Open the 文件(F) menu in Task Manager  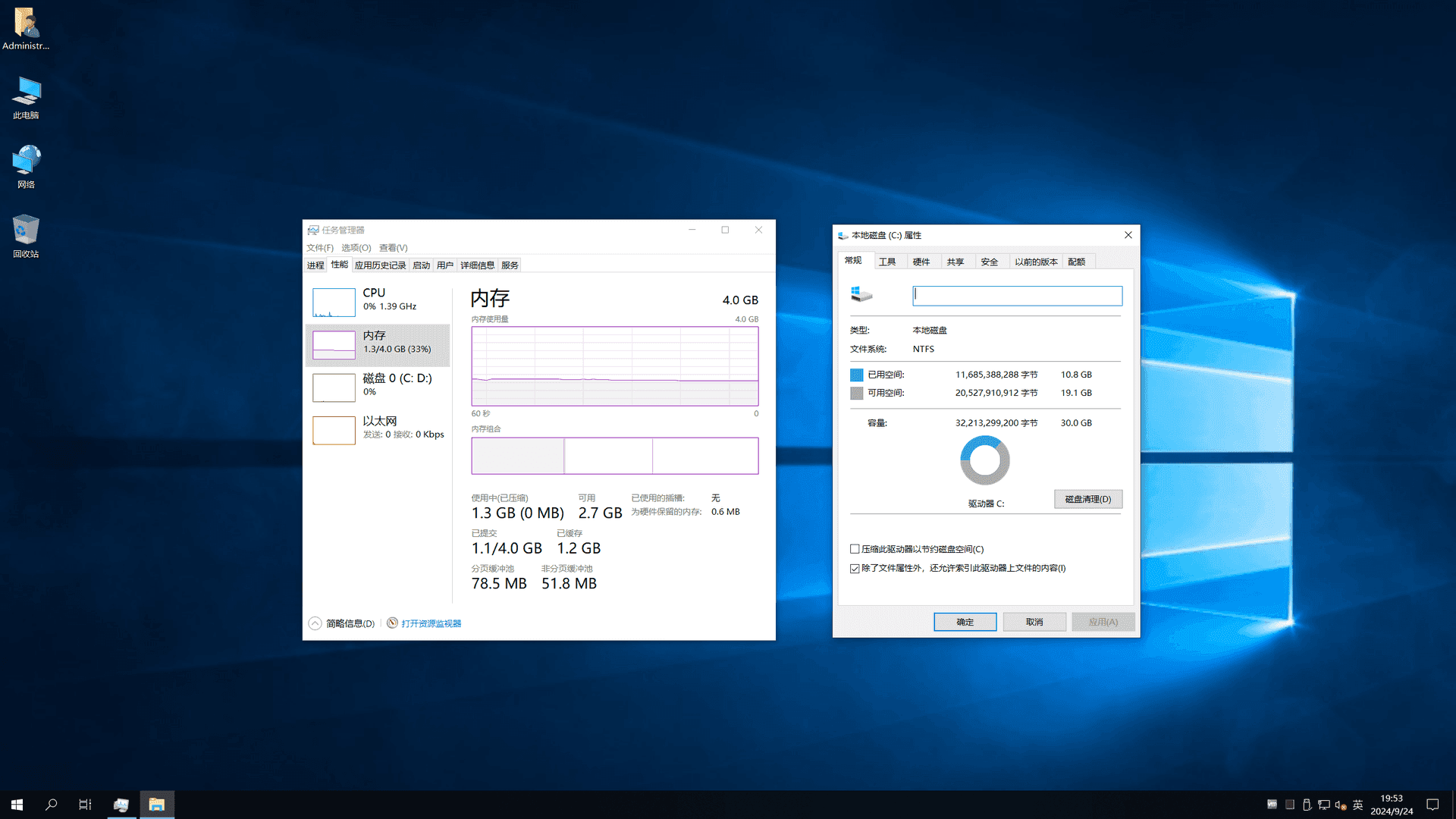[x=320, y=248]
